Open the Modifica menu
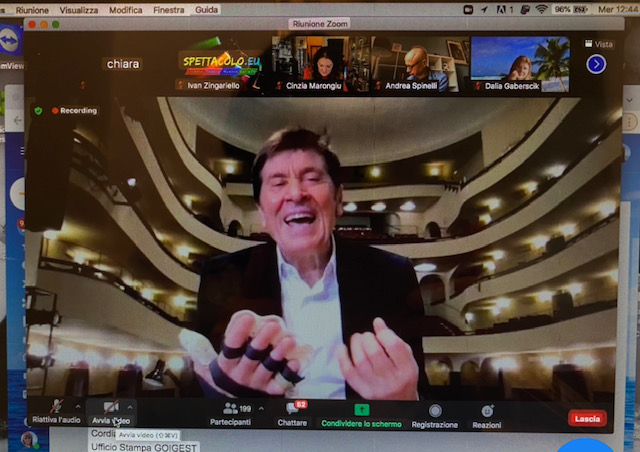 tap(126, 10)
